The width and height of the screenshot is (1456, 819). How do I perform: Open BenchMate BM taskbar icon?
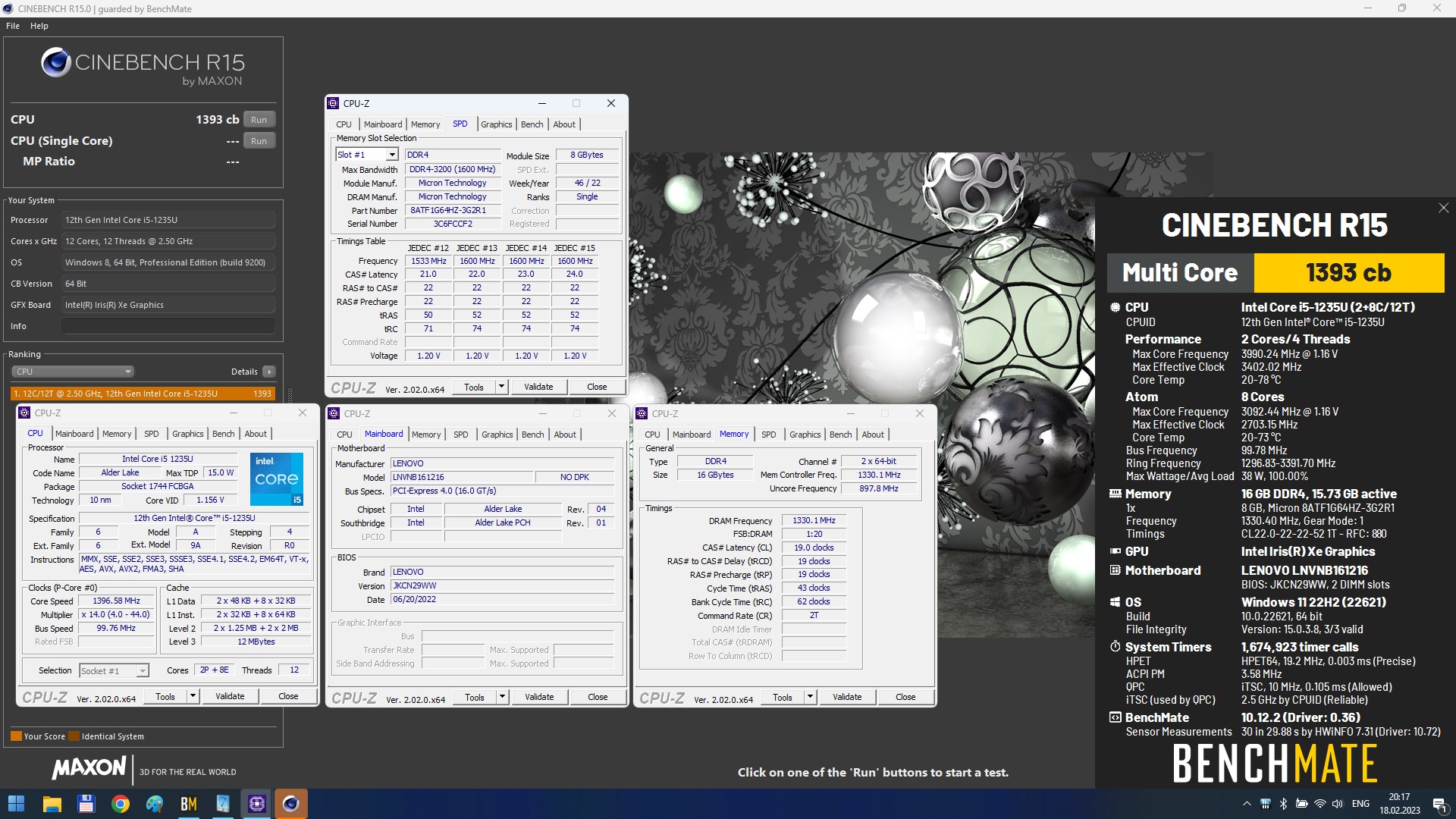pos(188,804)
